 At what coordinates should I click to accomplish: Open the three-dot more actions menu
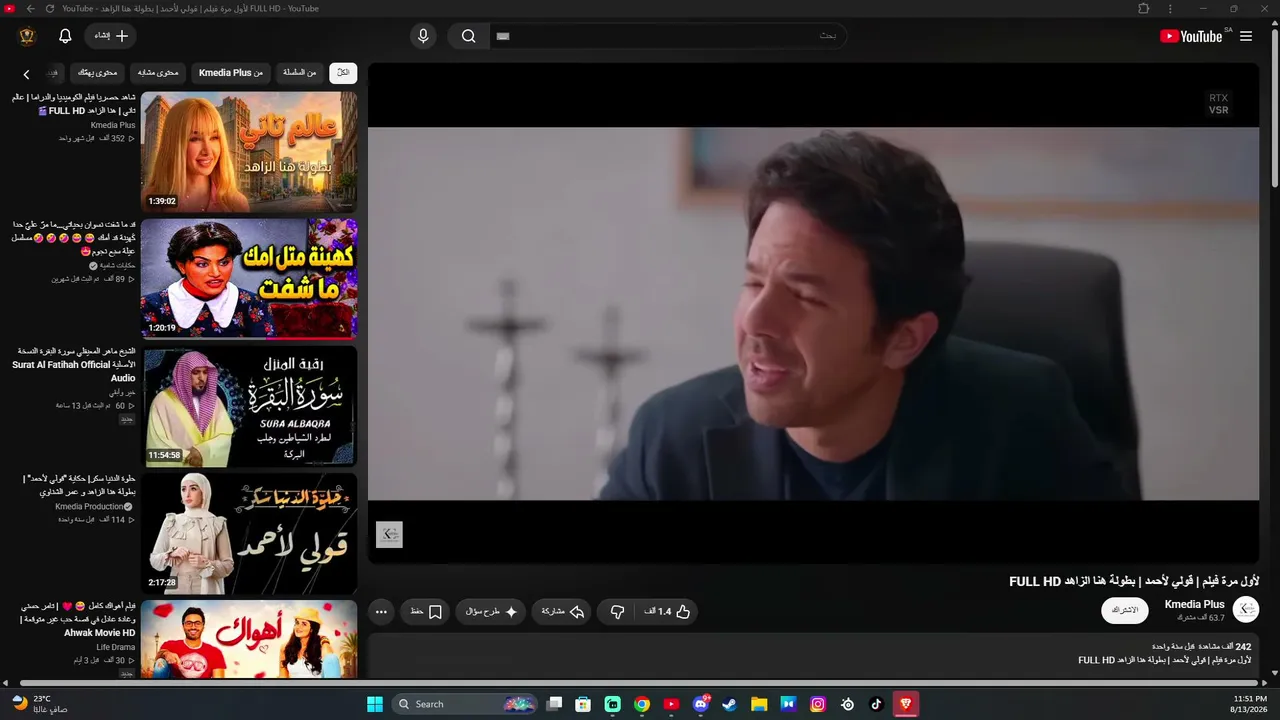click(x=381, y=611)
